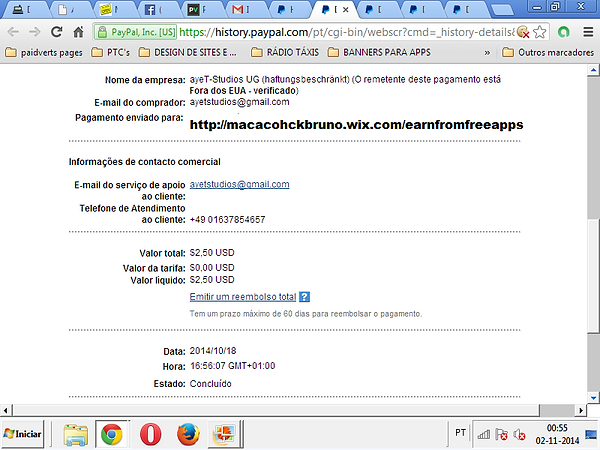
Task: Click the date value 2014/10/18
Action: (x=213, y=351)
